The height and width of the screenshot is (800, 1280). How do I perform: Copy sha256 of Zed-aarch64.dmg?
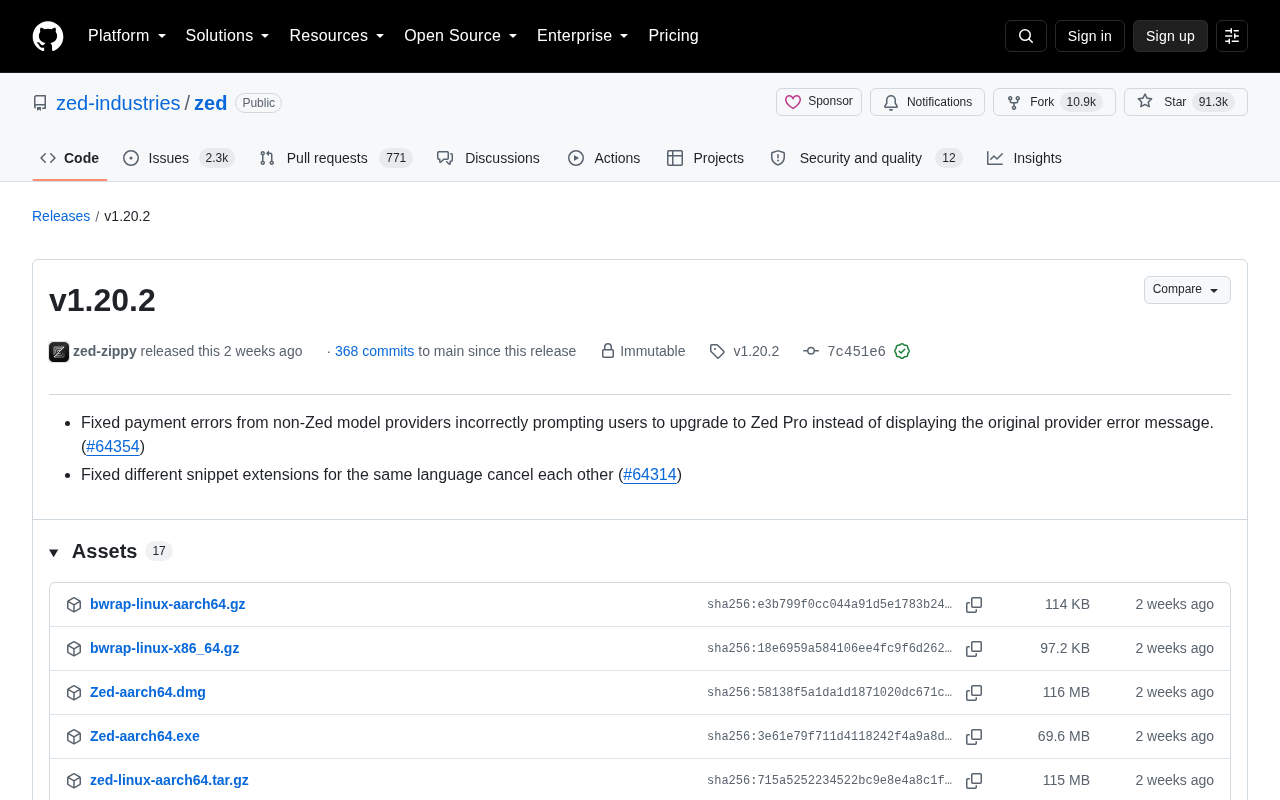pos(974,693)
